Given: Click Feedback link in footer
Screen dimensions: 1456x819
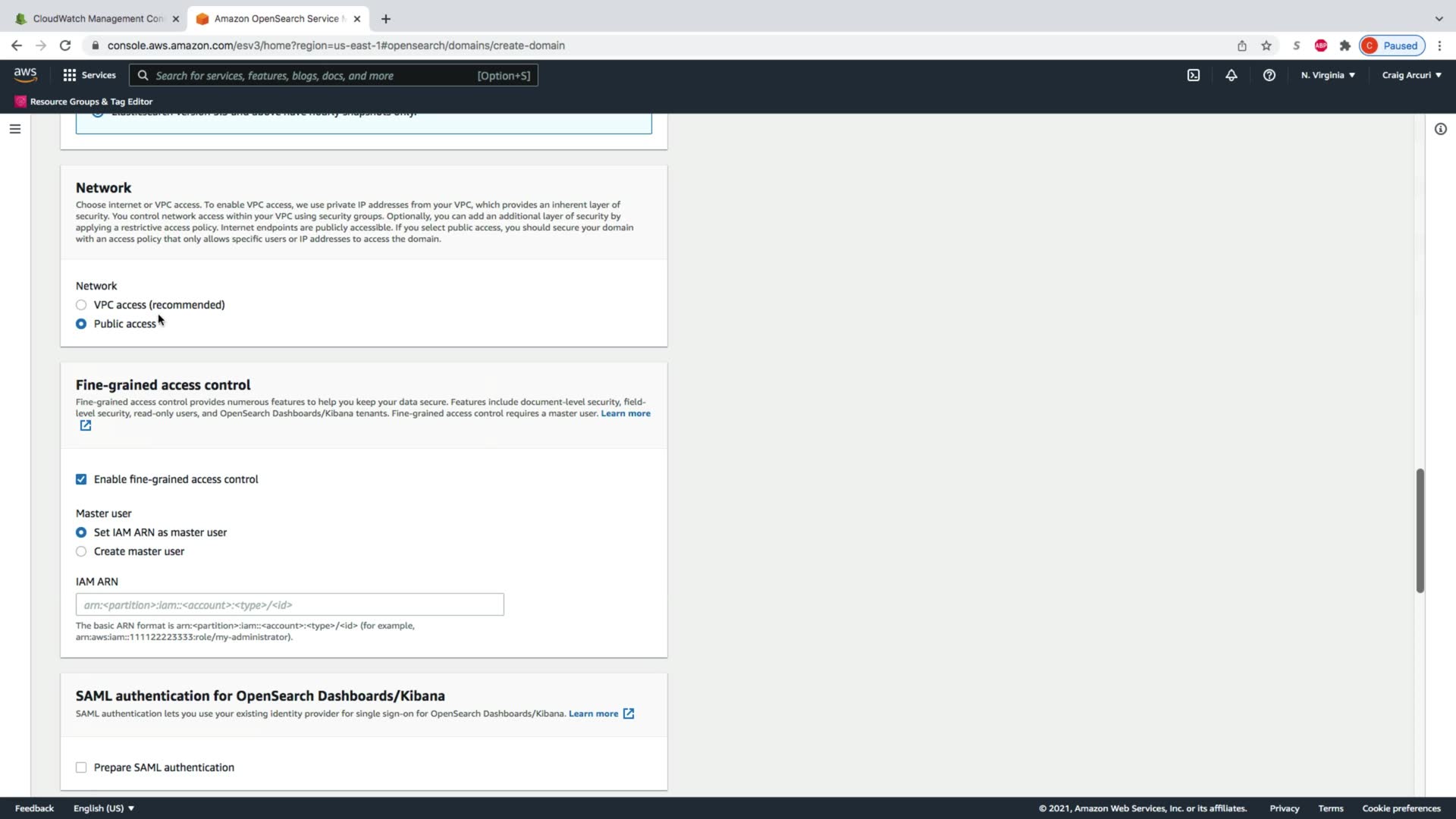Looking at the screenshot, I should point(34,808).
